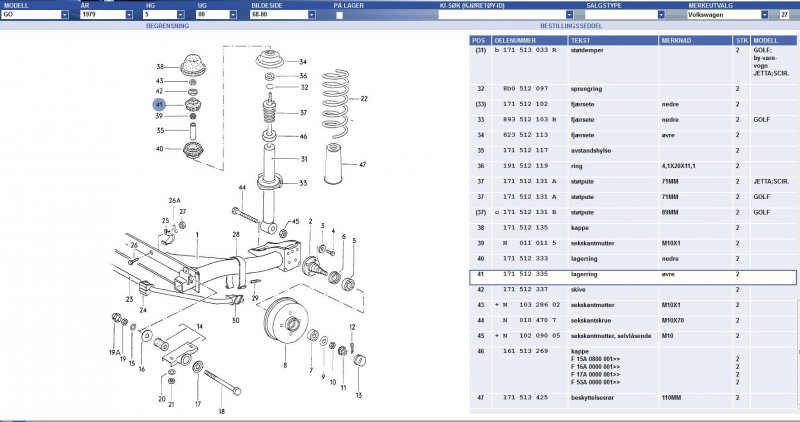Click the highlighted part 41 marker in diagram
The width and height of the screenshot is (800, 422).
click(x=159, y=104)
